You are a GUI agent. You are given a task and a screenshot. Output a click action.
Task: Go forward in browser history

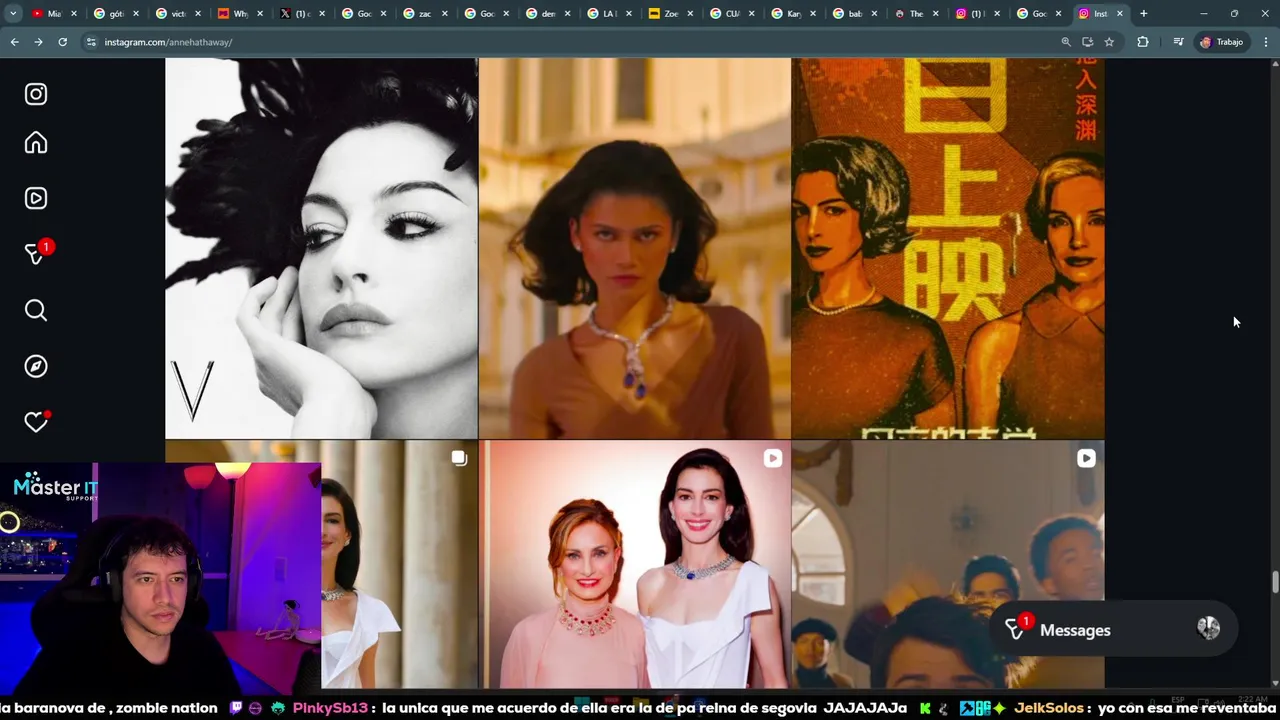tap(38, 42)
